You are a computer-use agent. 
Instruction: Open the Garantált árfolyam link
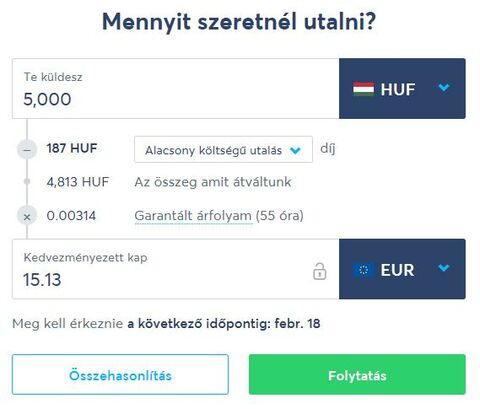click(193, 216)
